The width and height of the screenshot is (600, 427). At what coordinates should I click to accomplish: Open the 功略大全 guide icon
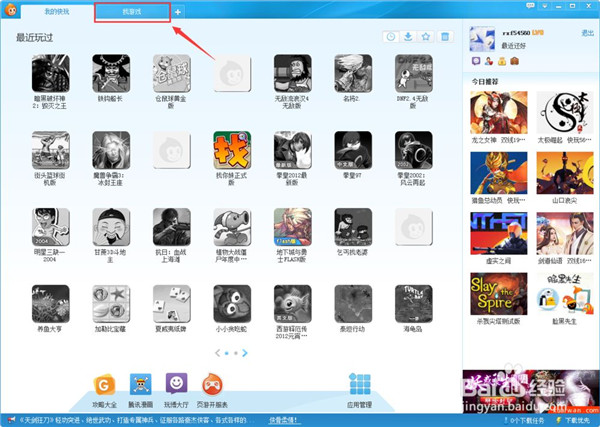(101, 383)
